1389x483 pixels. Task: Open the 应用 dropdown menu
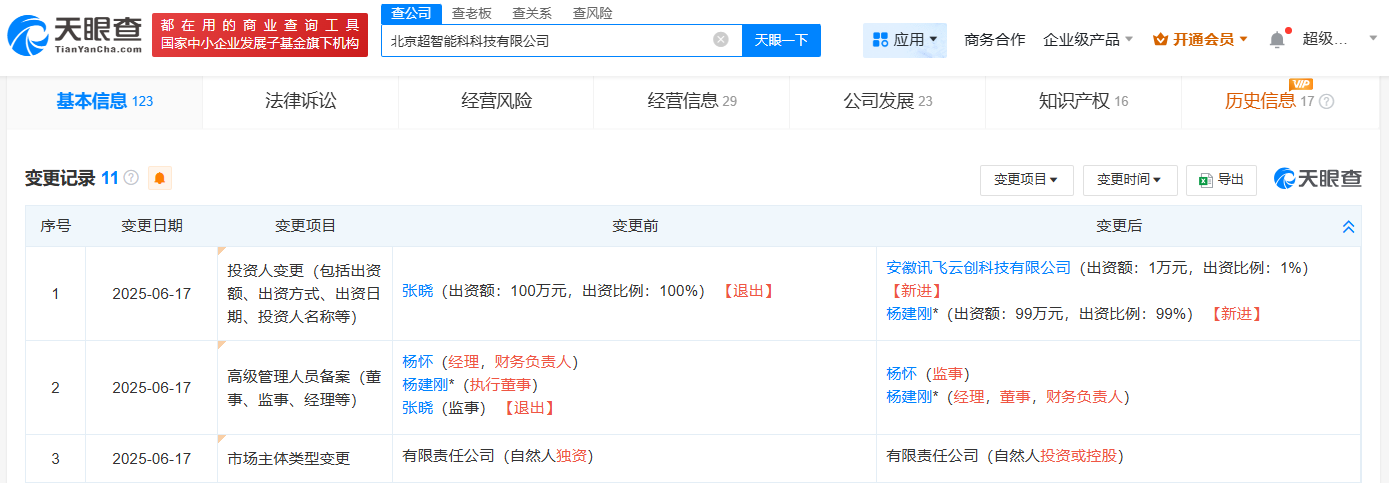pyautogui.click(x=905, y=40)
